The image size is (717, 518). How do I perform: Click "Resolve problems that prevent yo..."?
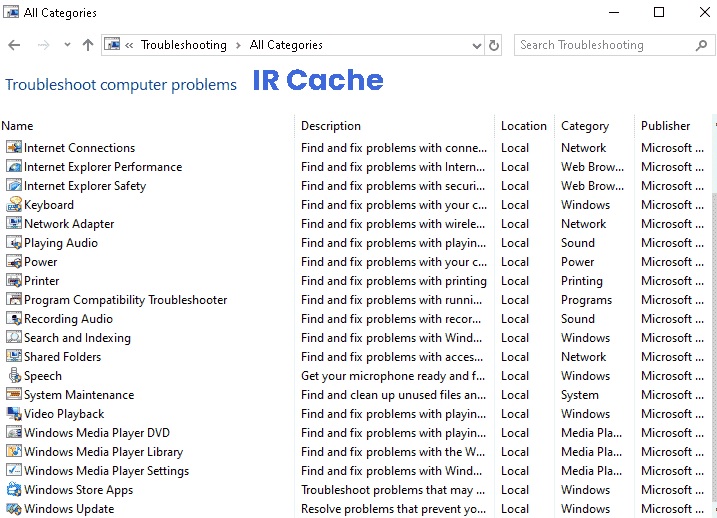point(393,508)
